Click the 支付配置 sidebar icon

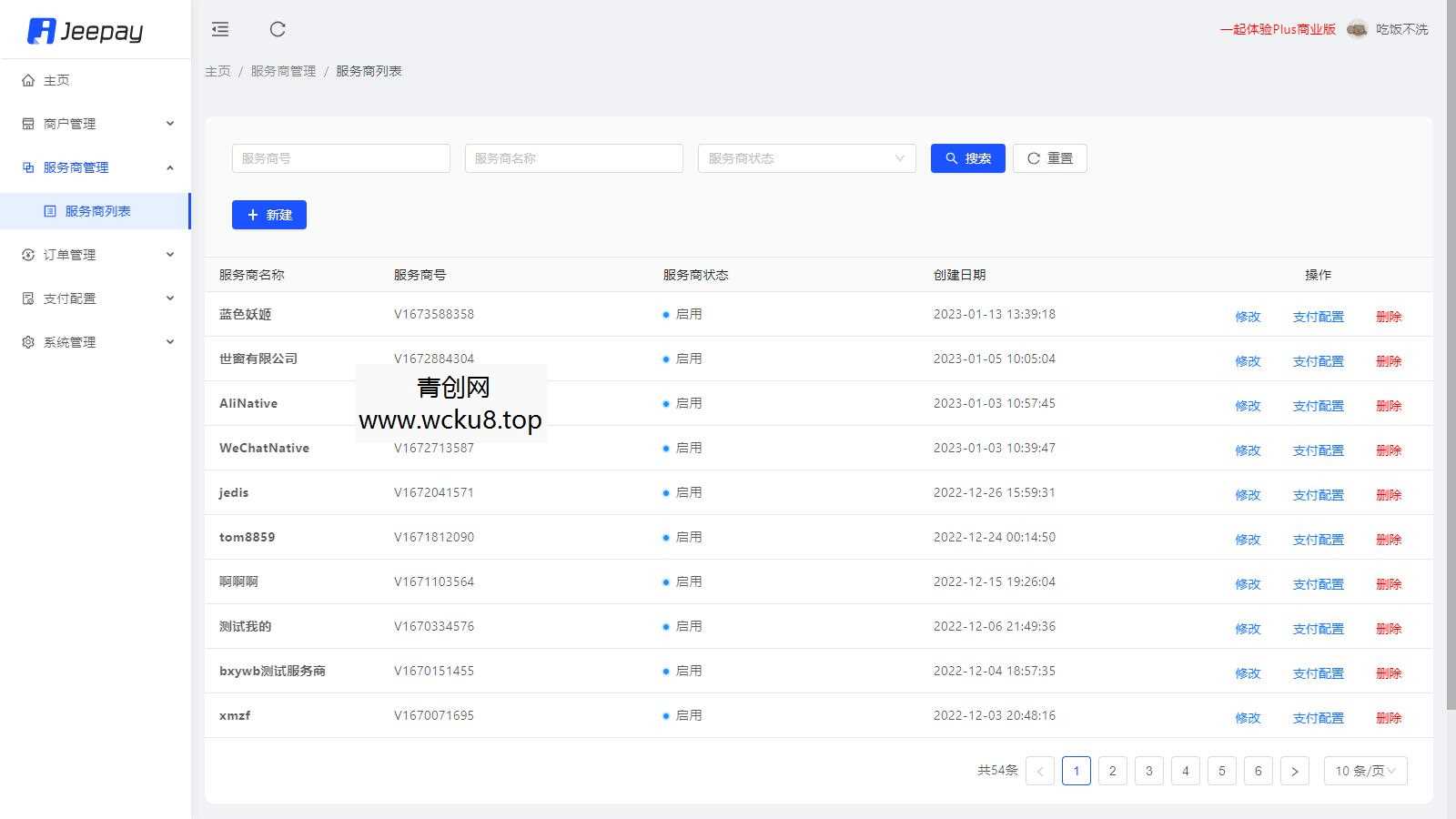point(27,298)
